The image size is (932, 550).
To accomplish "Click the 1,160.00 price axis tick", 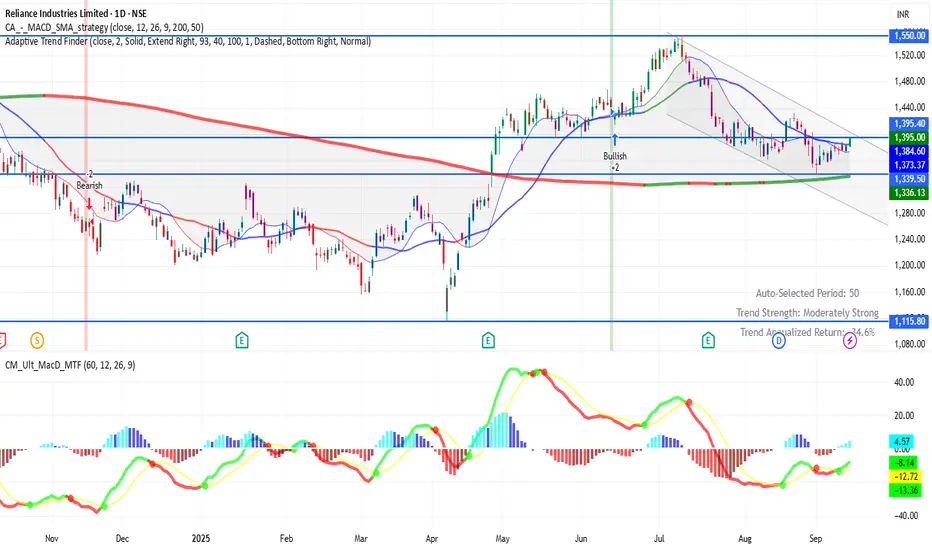I will pyautogui.click(x=909, y=292).
